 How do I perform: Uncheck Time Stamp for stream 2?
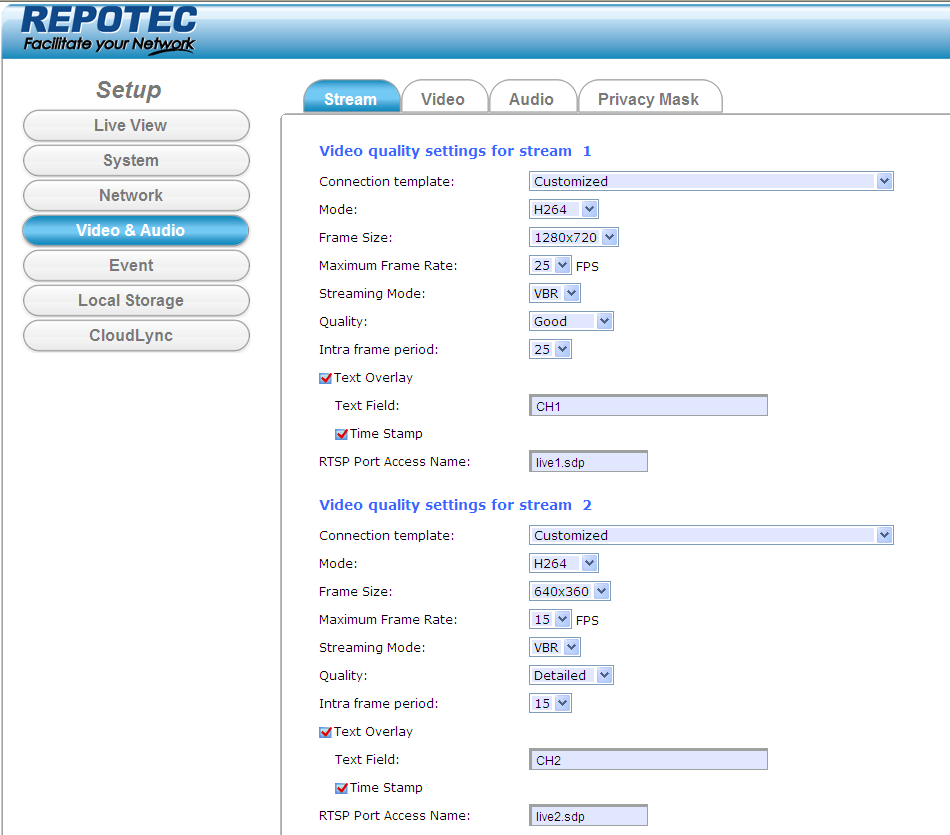[x=341, y=788]
